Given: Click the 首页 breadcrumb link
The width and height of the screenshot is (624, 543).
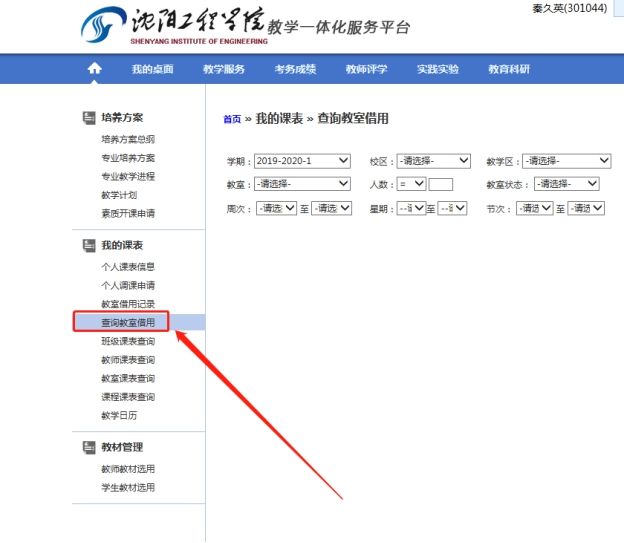Looking at the screenshot, I should pos(231,119).
